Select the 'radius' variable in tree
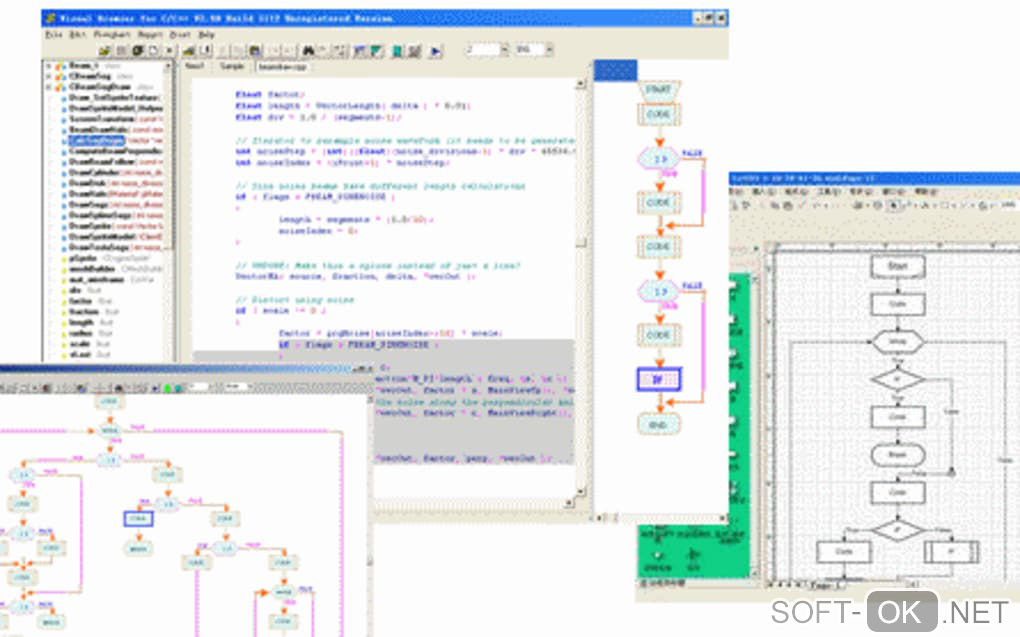 pos(81,333)
